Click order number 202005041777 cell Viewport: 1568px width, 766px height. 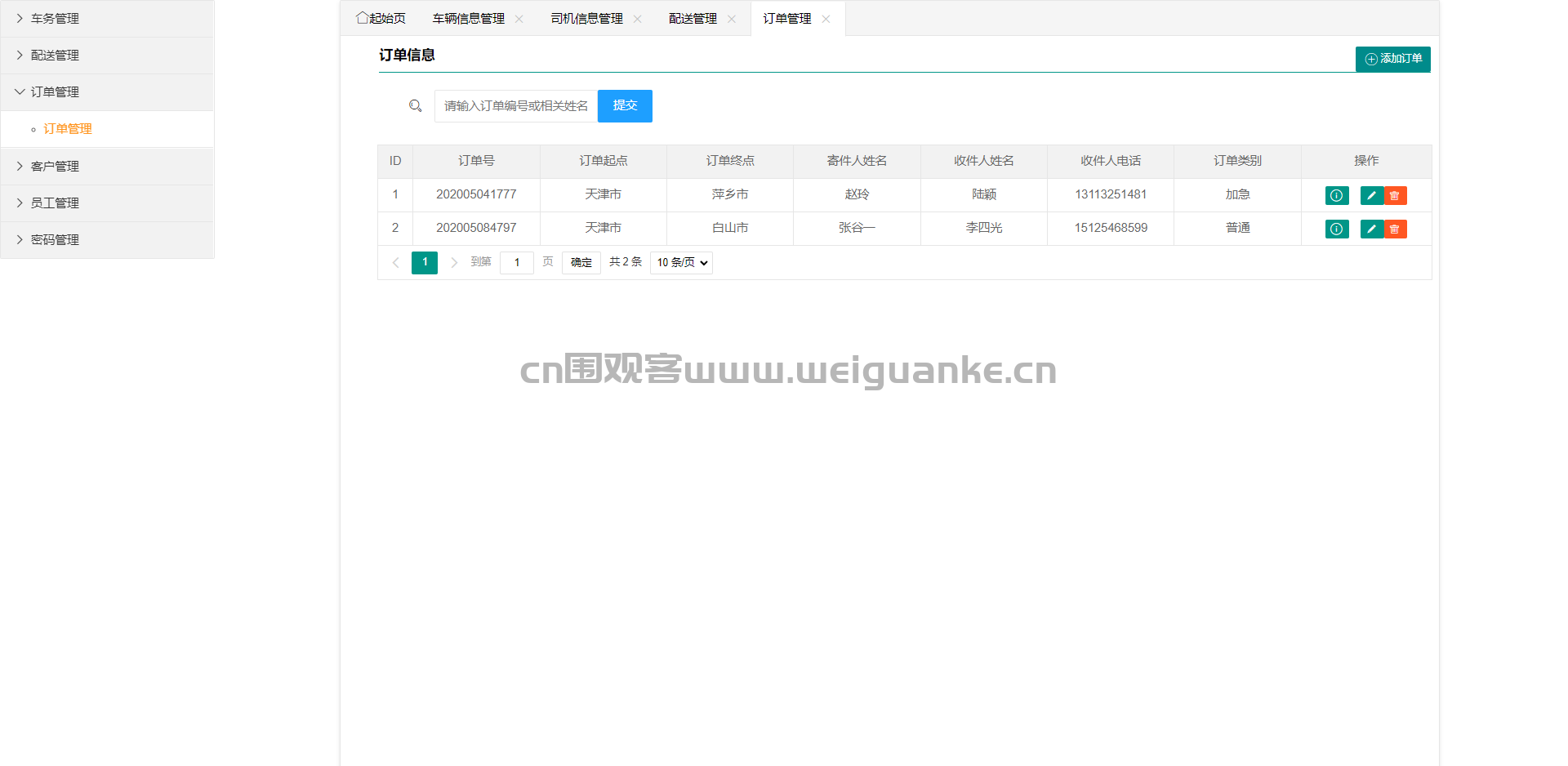click(x=476, y=194)
